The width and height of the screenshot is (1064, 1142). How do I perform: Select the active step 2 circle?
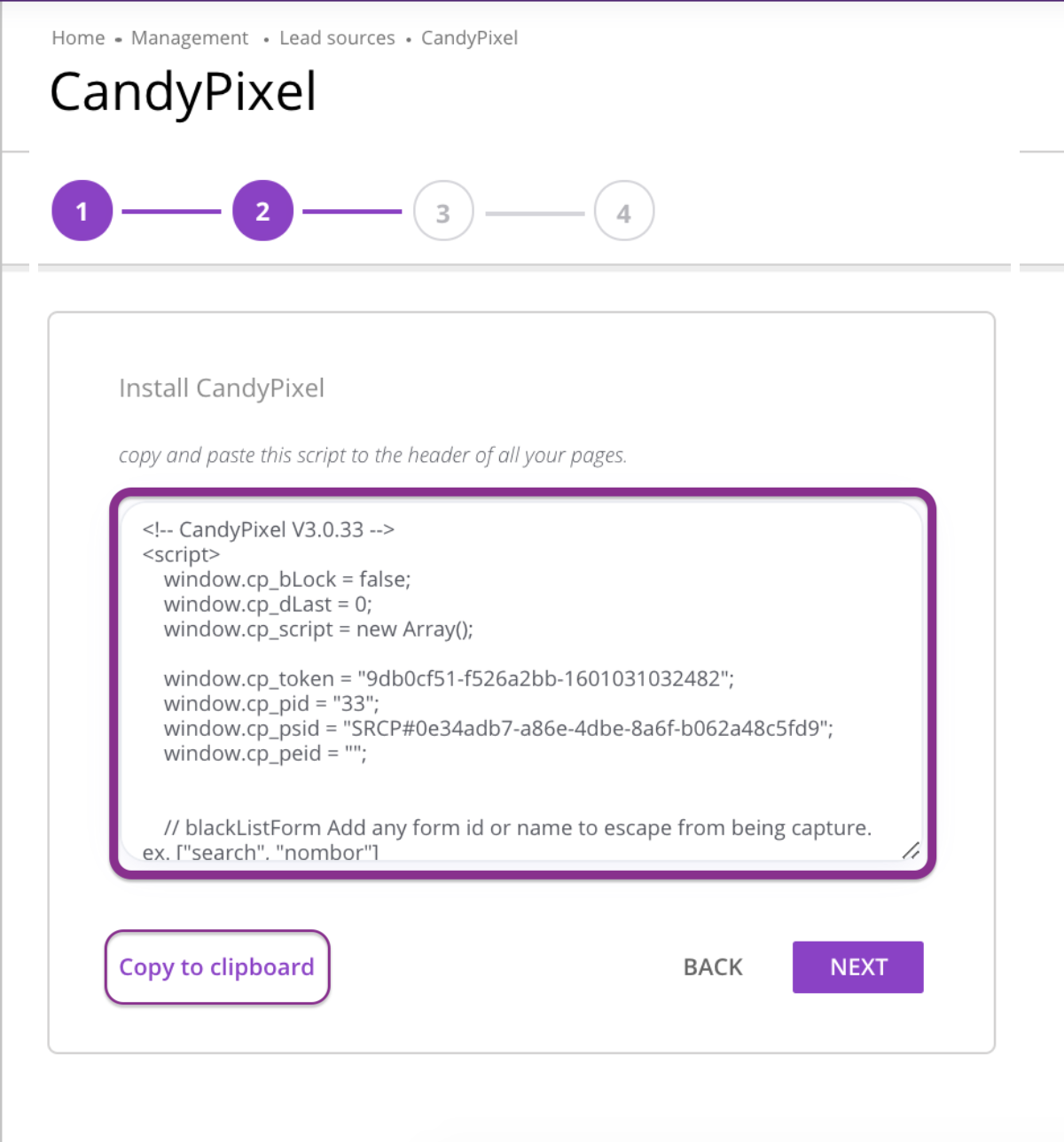pyautogui.click(x=262, y=211)
